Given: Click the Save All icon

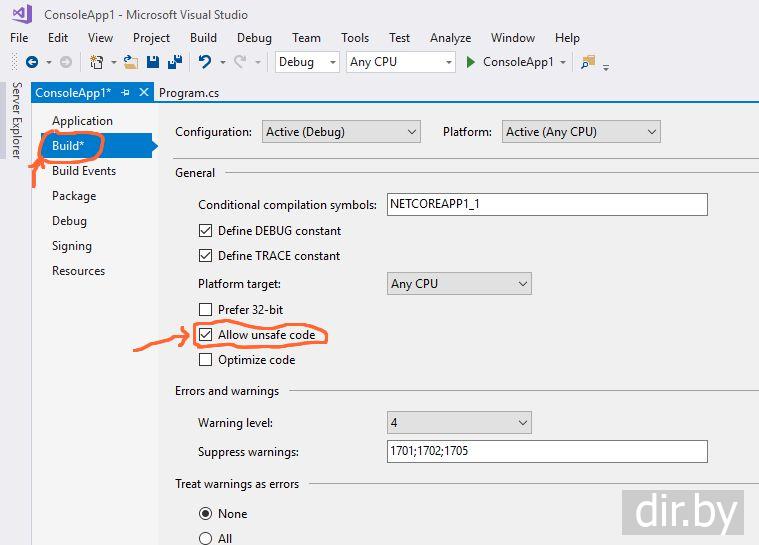Looking at the screenshot, I should pyautogui.click(x=174, y=62).
